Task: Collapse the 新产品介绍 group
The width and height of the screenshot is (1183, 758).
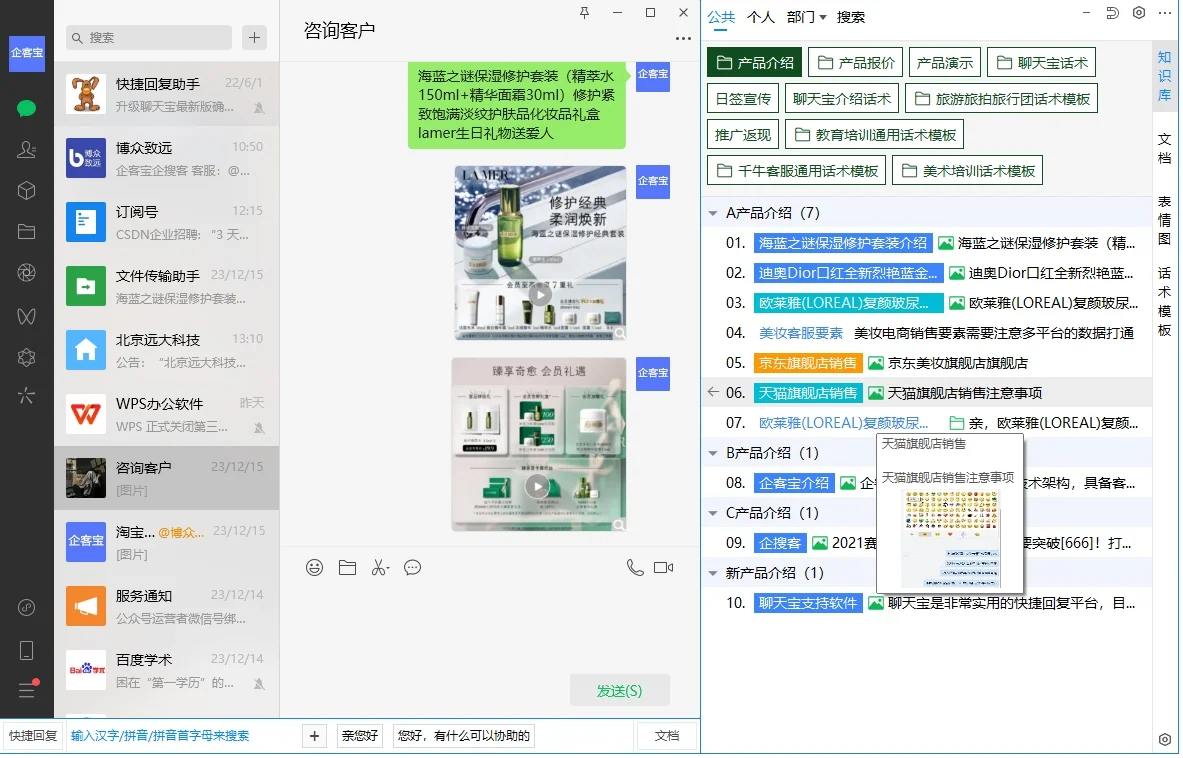Action: pos(714,575)
